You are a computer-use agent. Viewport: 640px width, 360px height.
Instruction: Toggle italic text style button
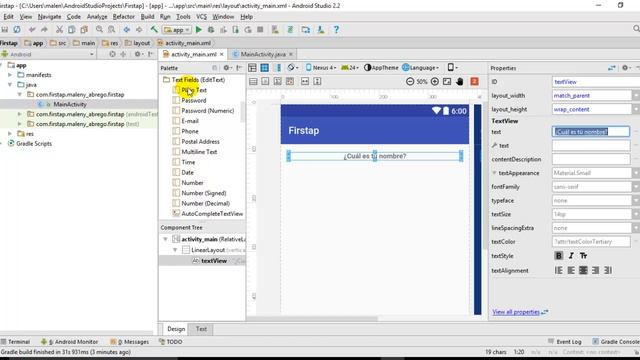[571, 256]
